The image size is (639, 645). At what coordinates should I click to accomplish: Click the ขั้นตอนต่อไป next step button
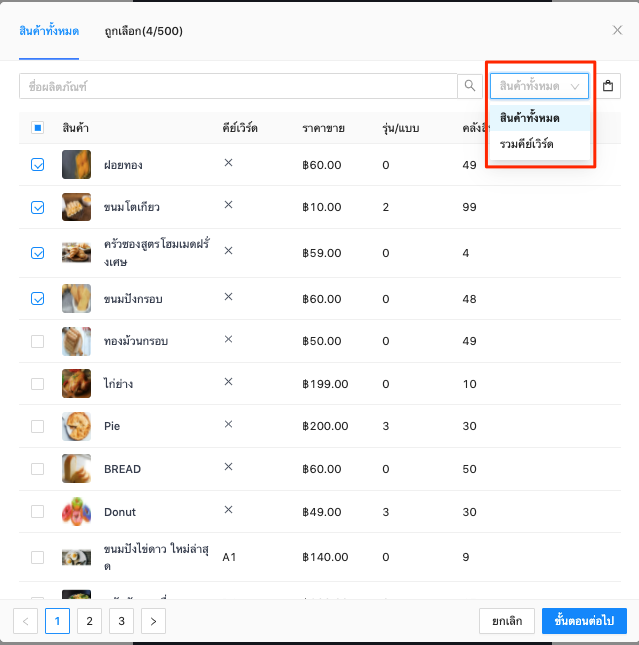[584, 621]
